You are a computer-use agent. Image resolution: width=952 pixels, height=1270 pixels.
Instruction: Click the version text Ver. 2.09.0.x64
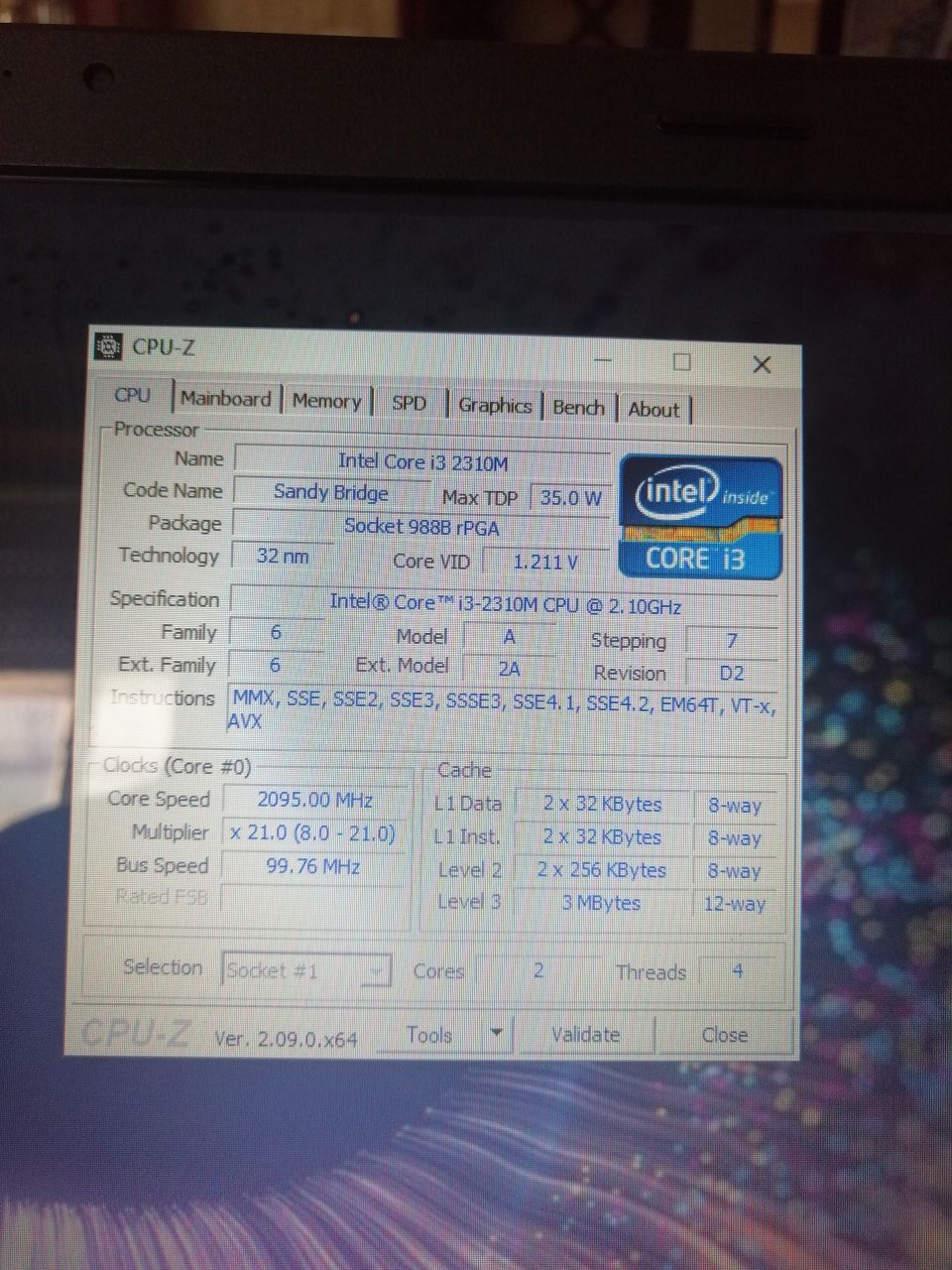point(286,1039)
